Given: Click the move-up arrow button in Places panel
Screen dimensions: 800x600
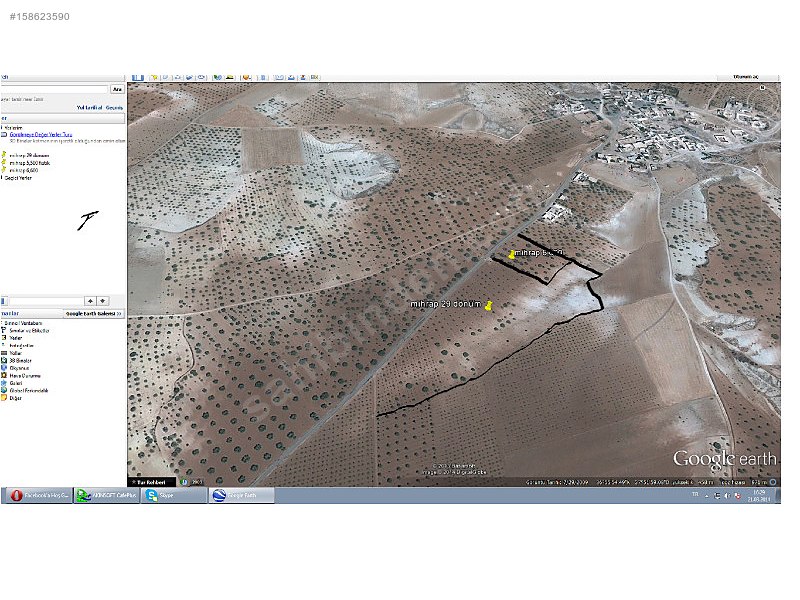Looking at the screenshot, I should click(x=90, y=301).
